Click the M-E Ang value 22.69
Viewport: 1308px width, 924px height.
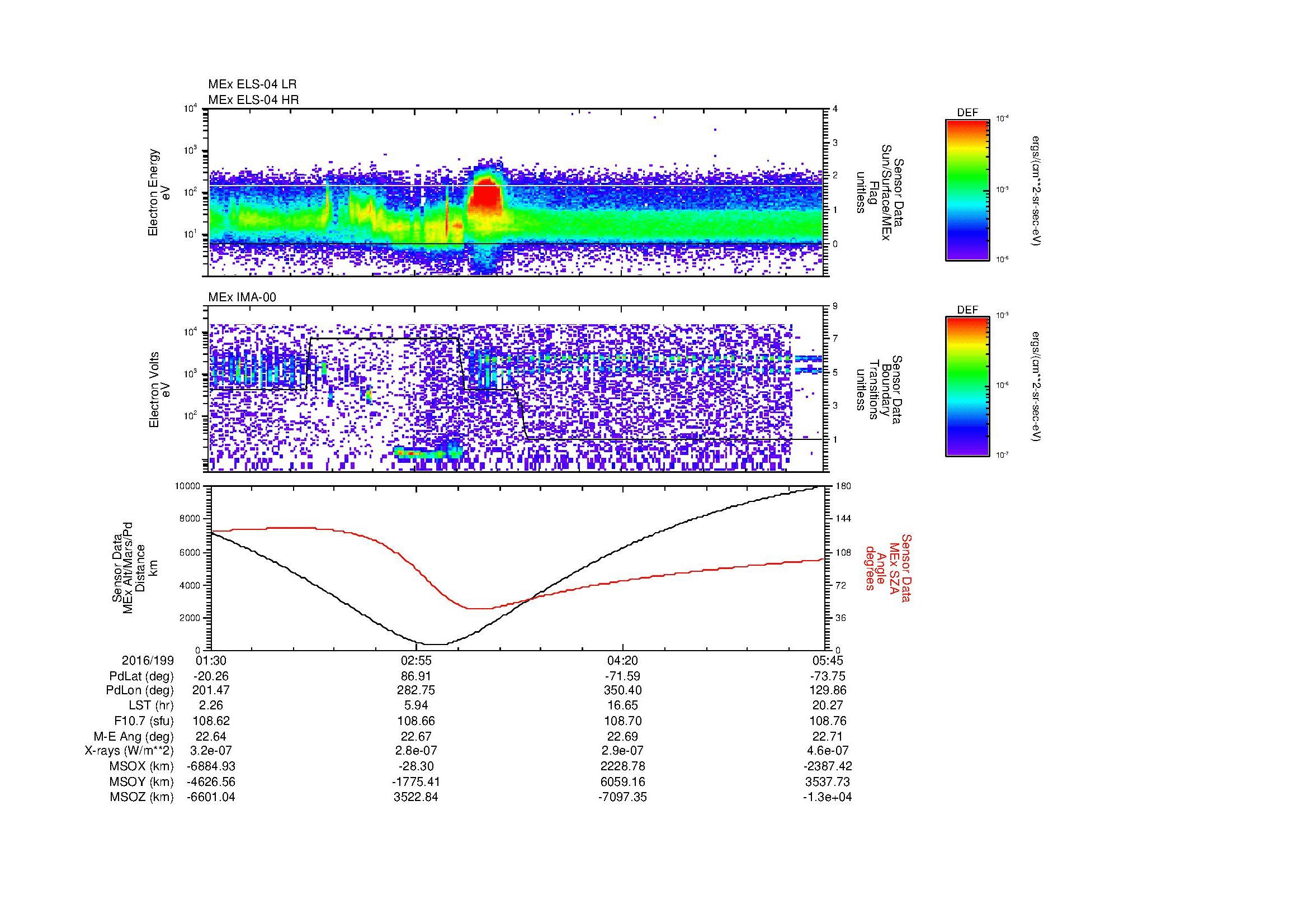[622, 736]
